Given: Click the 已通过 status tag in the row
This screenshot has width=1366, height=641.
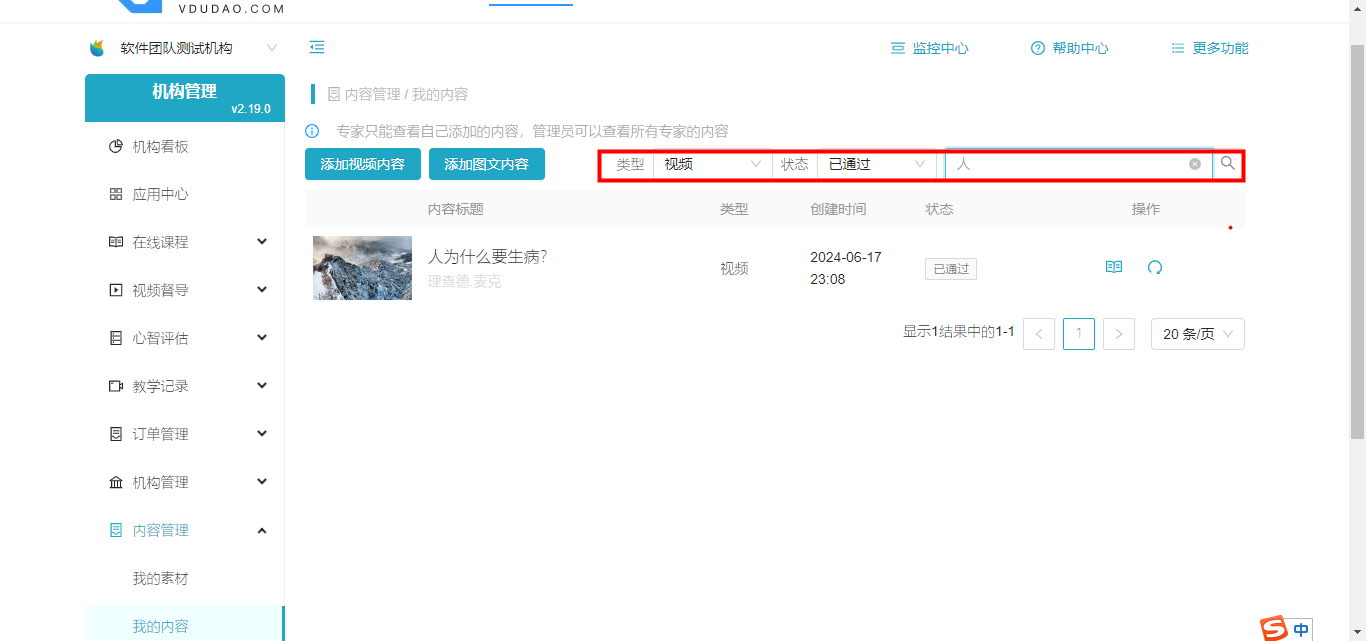Looking at the screenshot, I should [951, 269].
